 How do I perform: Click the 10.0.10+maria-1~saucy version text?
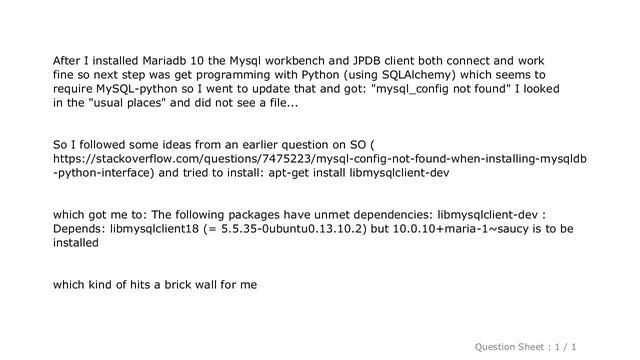pyautogui.click(x=461, y=229)
